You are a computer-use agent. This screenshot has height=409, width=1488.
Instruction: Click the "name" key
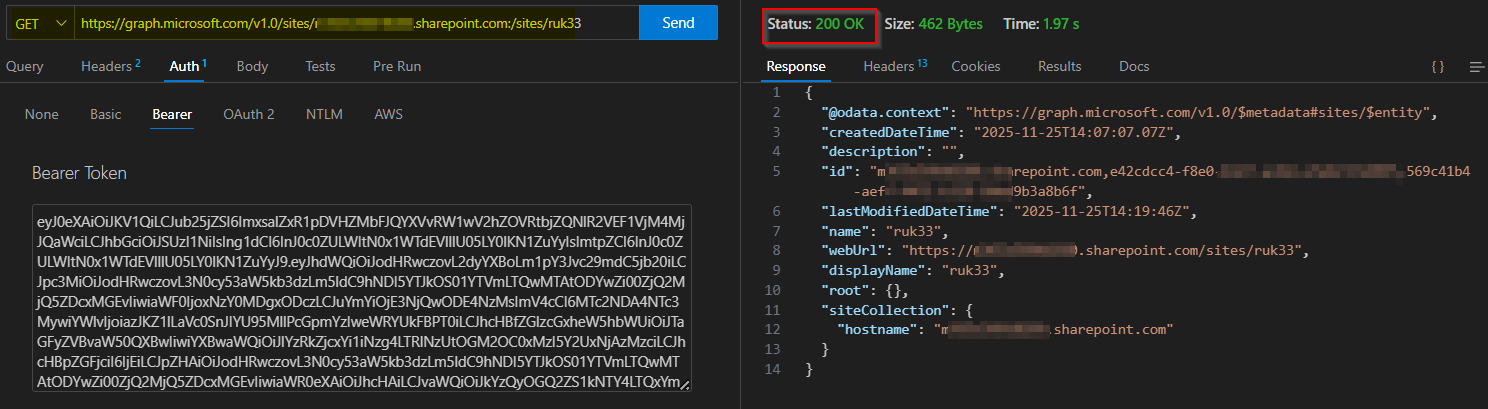(844, 231)
